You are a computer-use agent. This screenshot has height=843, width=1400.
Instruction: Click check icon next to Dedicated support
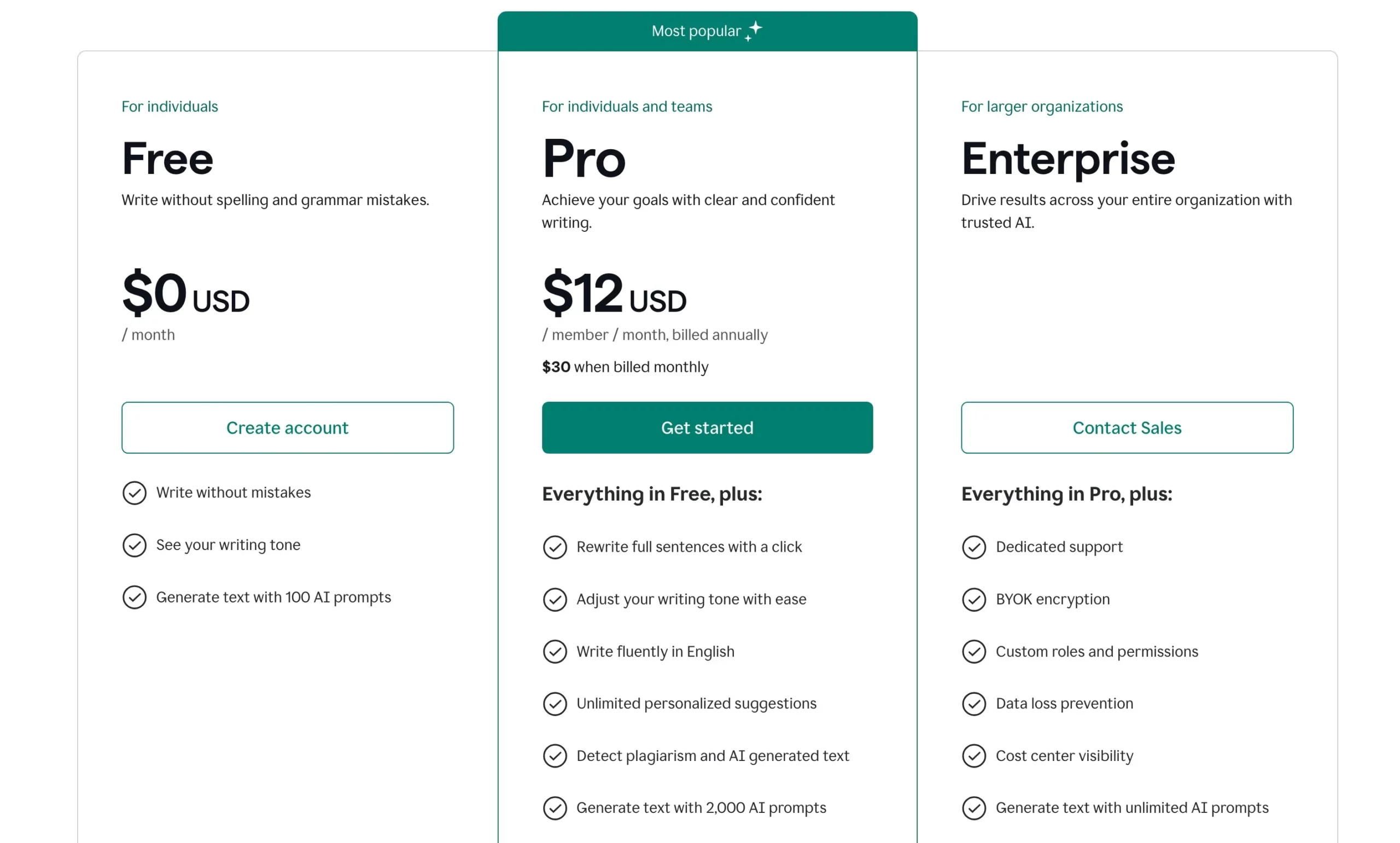(x=974, y=547)
